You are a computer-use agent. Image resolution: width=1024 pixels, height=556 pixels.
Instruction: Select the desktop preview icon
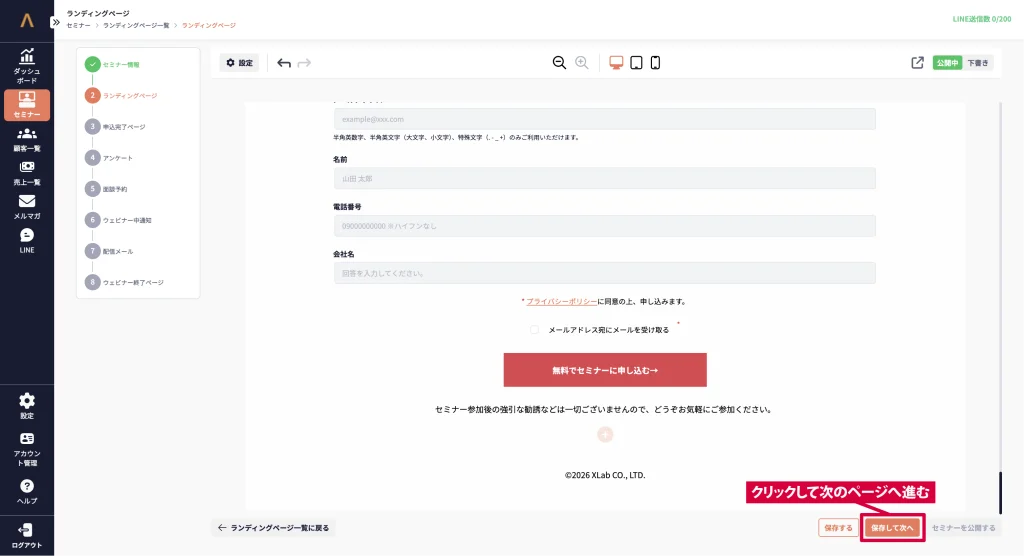pyautogui.click(x=616, y=63)
